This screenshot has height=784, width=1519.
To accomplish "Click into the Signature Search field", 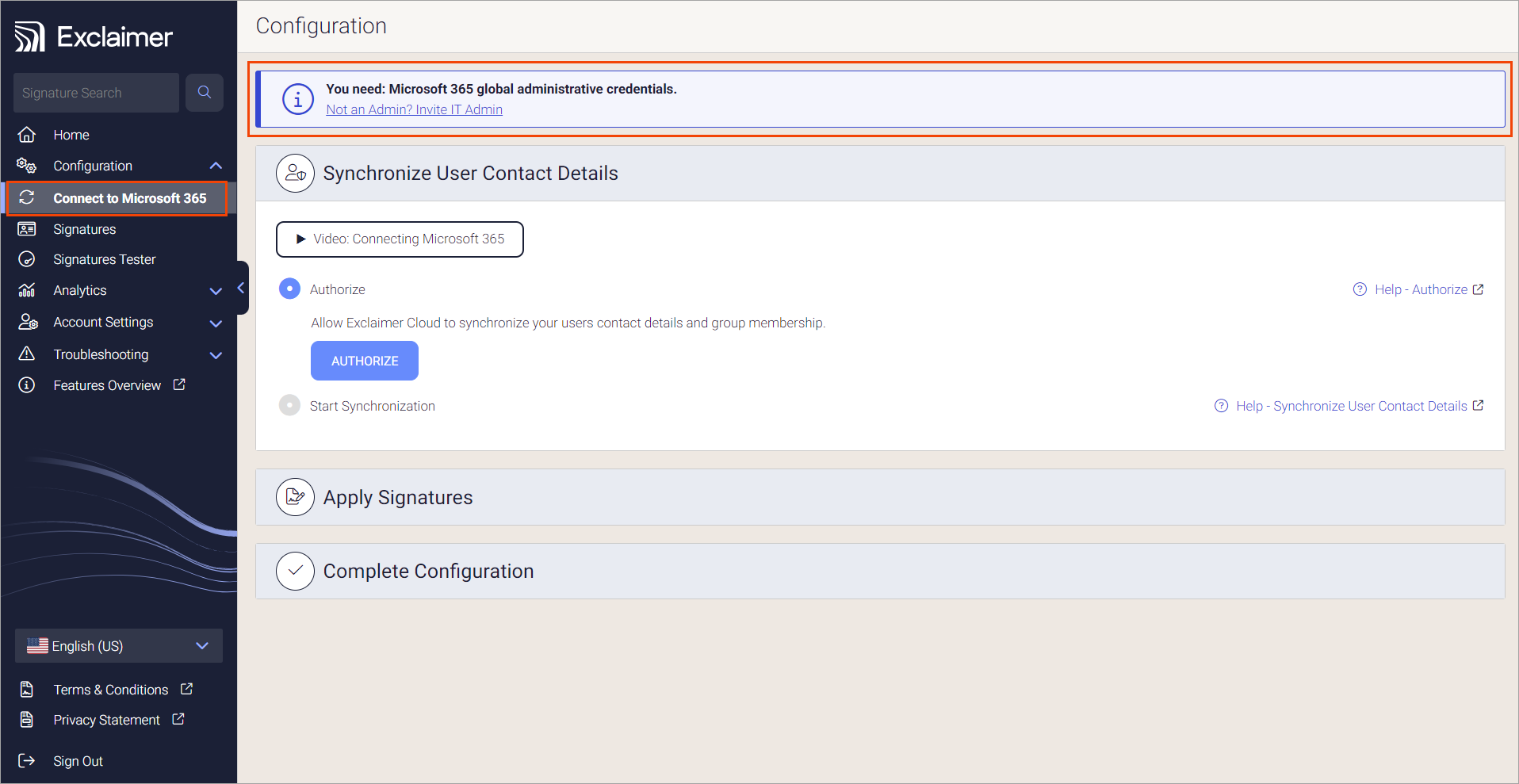I will (x=96, y=93).
